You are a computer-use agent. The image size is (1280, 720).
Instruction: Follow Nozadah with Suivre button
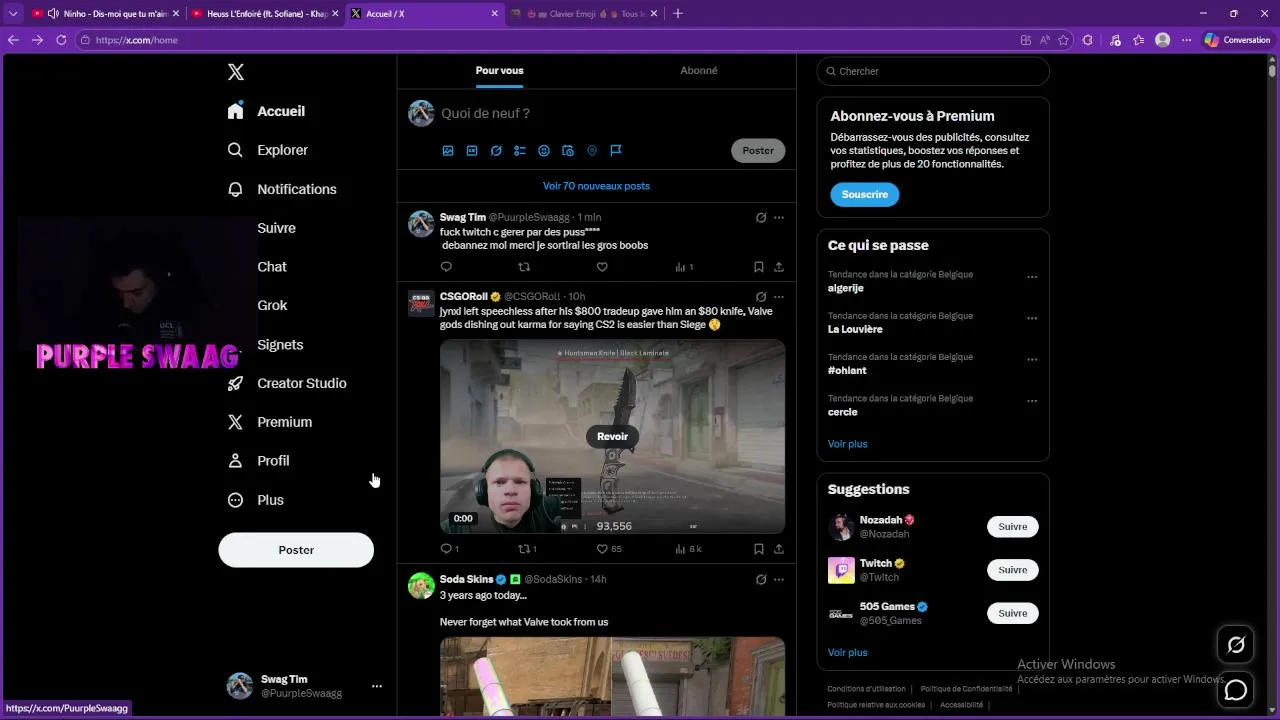point(1013,527)
